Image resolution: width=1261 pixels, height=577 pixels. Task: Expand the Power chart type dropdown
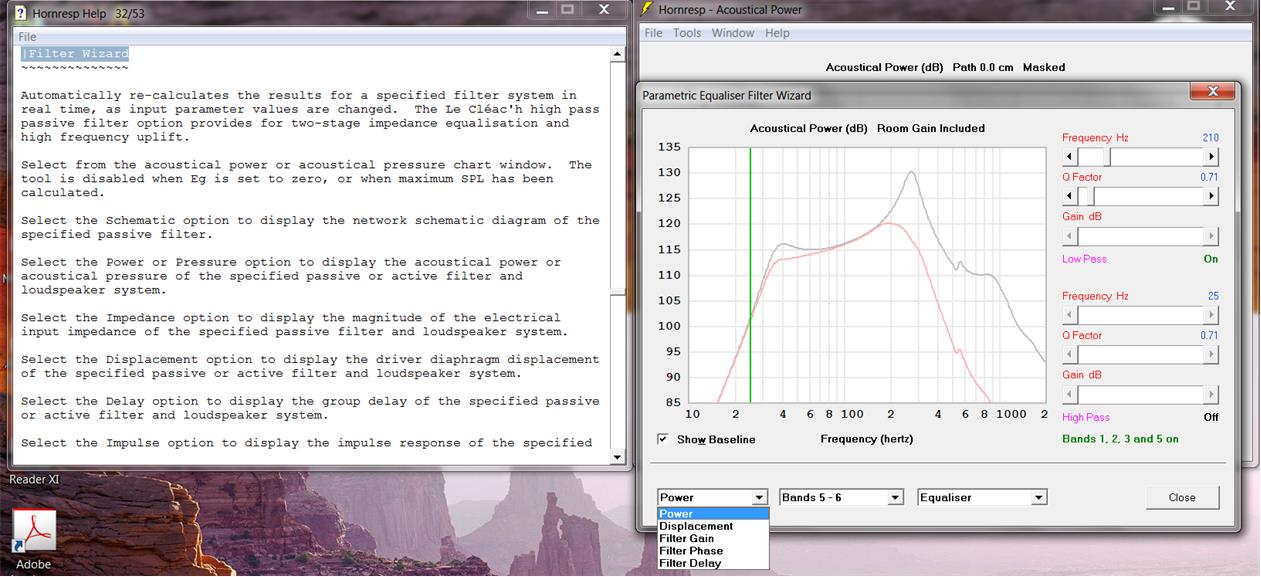[x=759, y=497]
